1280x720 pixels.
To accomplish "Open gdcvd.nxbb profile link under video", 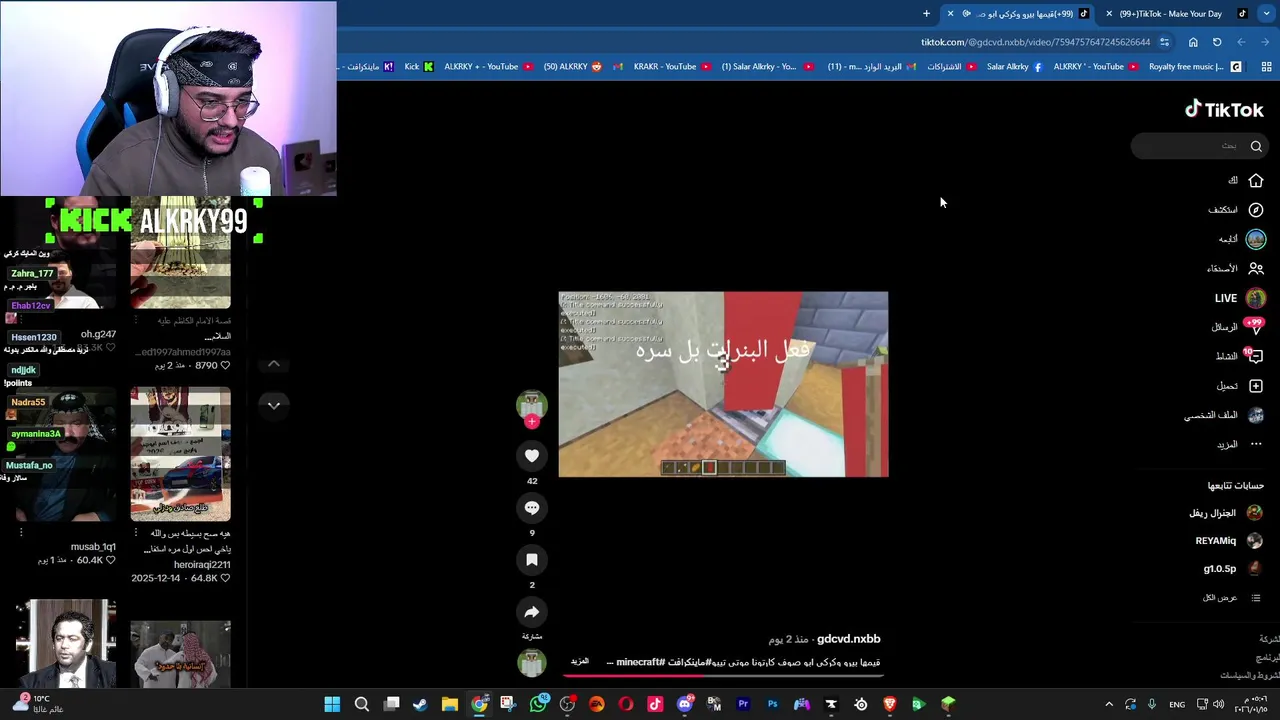I will point(848,639).
